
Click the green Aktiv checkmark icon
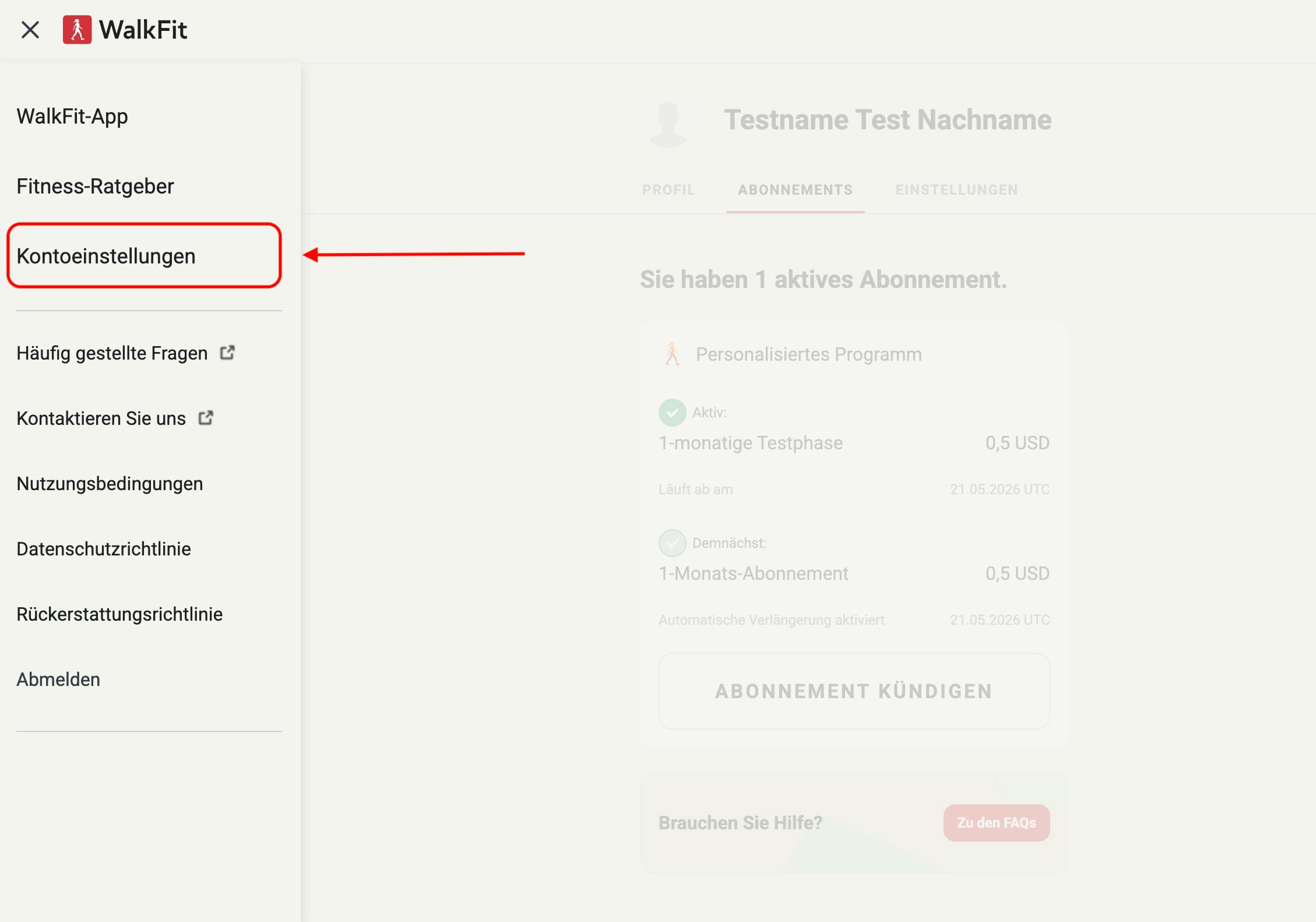(x=672, y=413)
